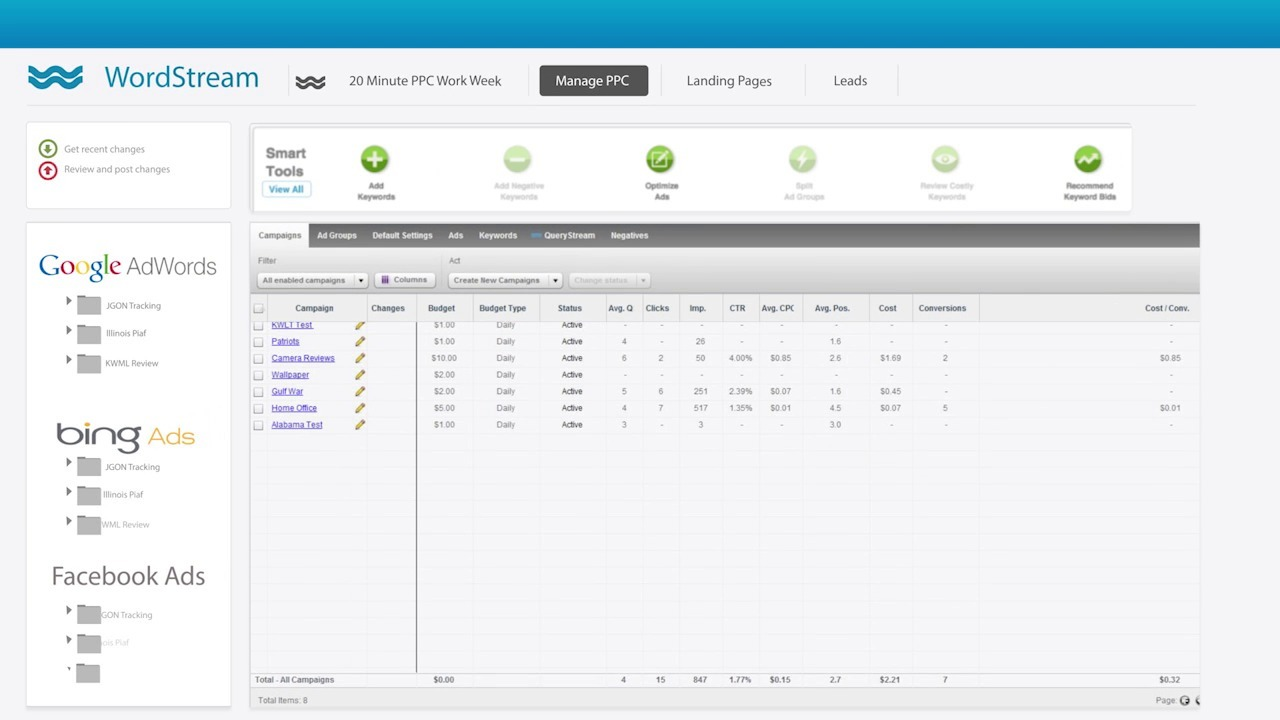
Task: Sort table by the Clicks column header
Action: click(657, 308)
